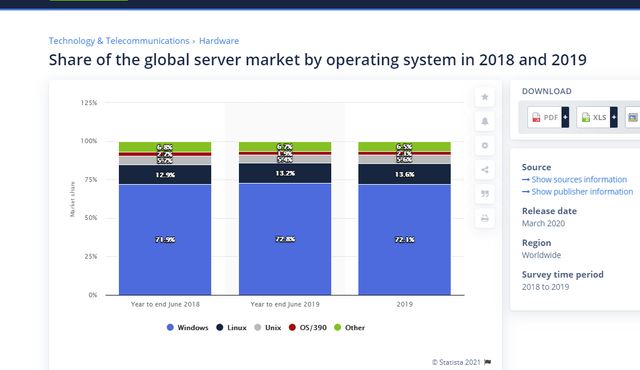Click the 'Year to end June 2019' axis label
The width and height of the screenshot is (640, 370).
click(285, 304)
